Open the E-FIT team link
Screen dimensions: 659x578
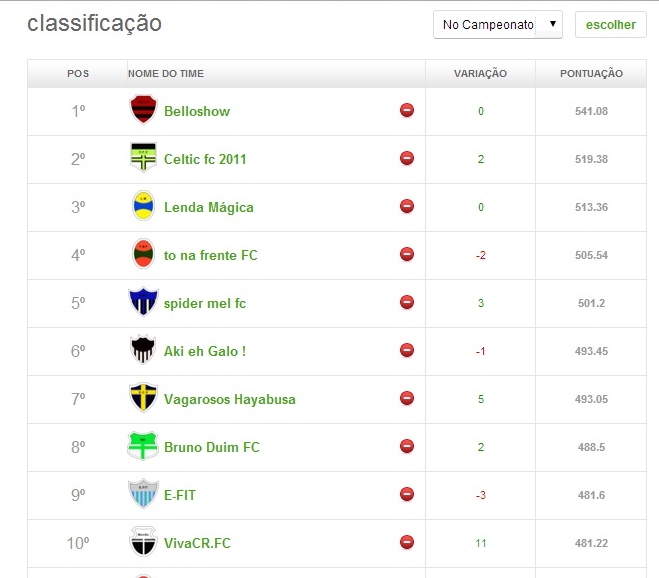pyautogui.click(x=180, y=495)
